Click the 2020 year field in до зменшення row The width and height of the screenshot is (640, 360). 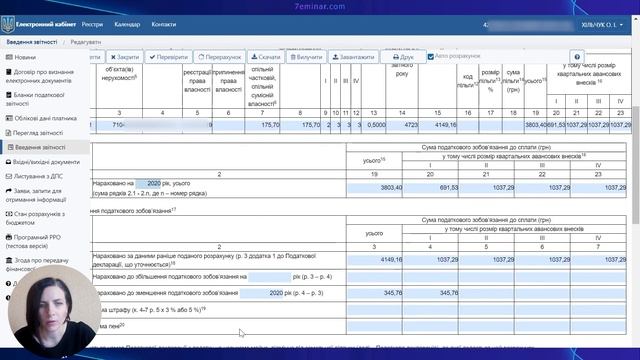262,293
